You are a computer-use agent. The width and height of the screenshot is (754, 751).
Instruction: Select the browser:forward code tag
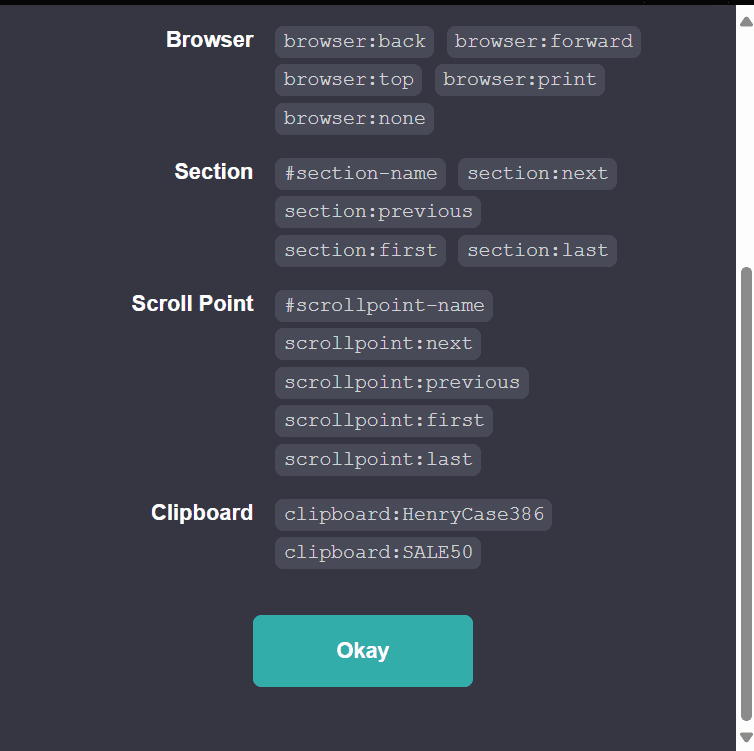click(543, 42)
